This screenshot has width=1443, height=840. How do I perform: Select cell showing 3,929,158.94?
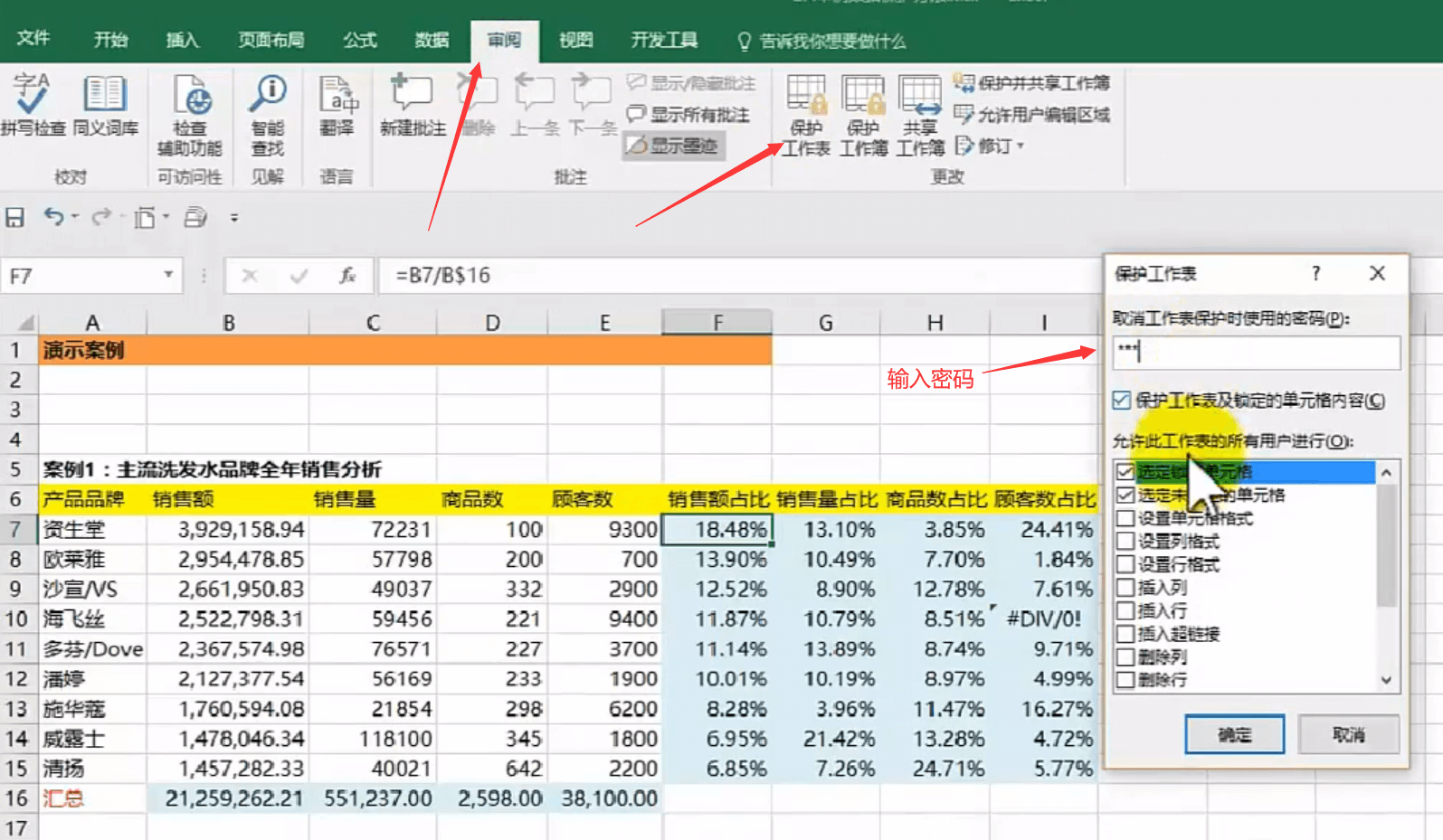(228, 529)
